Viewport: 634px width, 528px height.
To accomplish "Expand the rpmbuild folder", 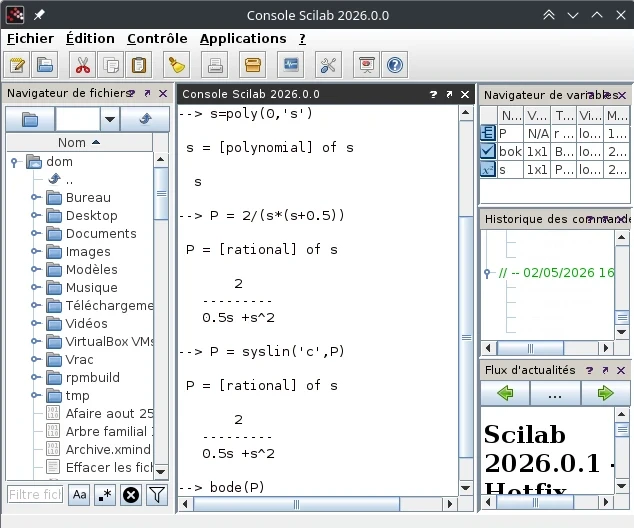I will pyautogui.click(x=36, y=377).
